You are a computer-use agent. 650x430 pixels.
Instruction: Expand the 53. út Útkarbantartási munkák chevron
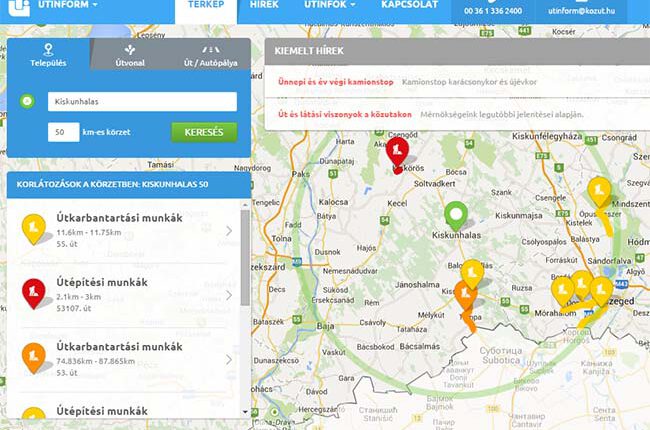(x=229, y=360)
